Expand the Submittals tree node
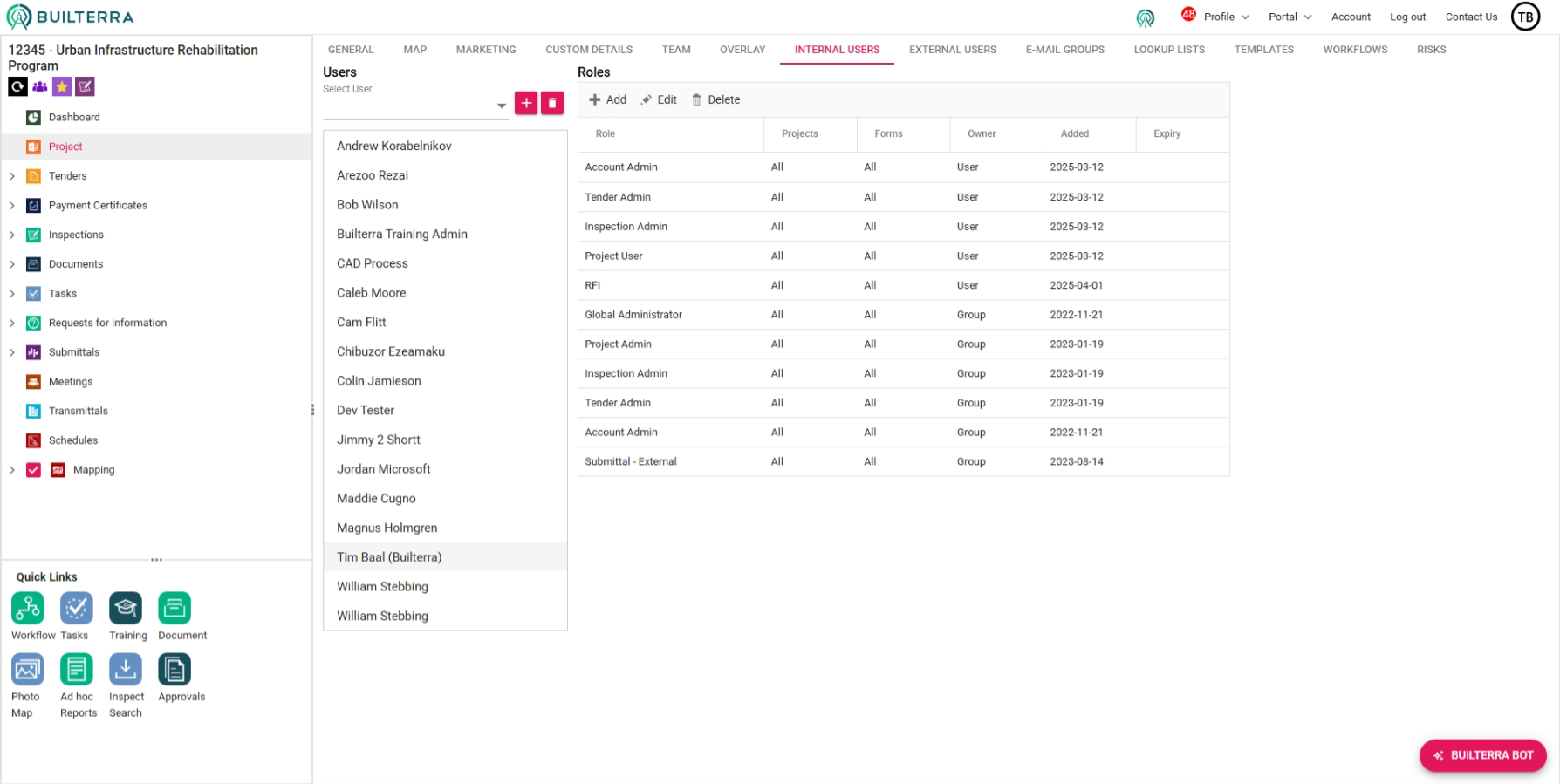The image size is (1560, 784). 12,352
